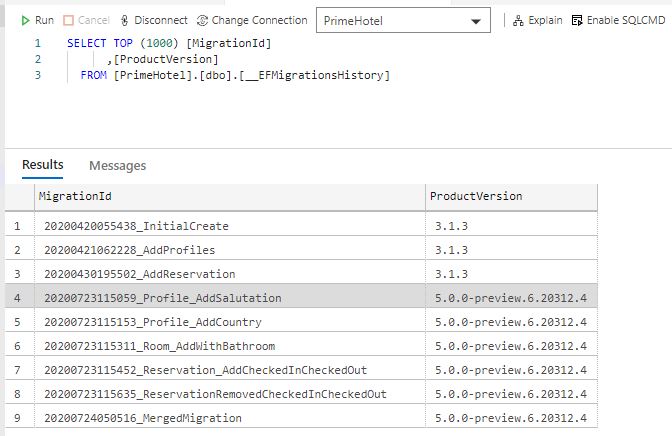Click the Explain query plan icon
This screenshot has width=672, height=436.
coord(518,20)
